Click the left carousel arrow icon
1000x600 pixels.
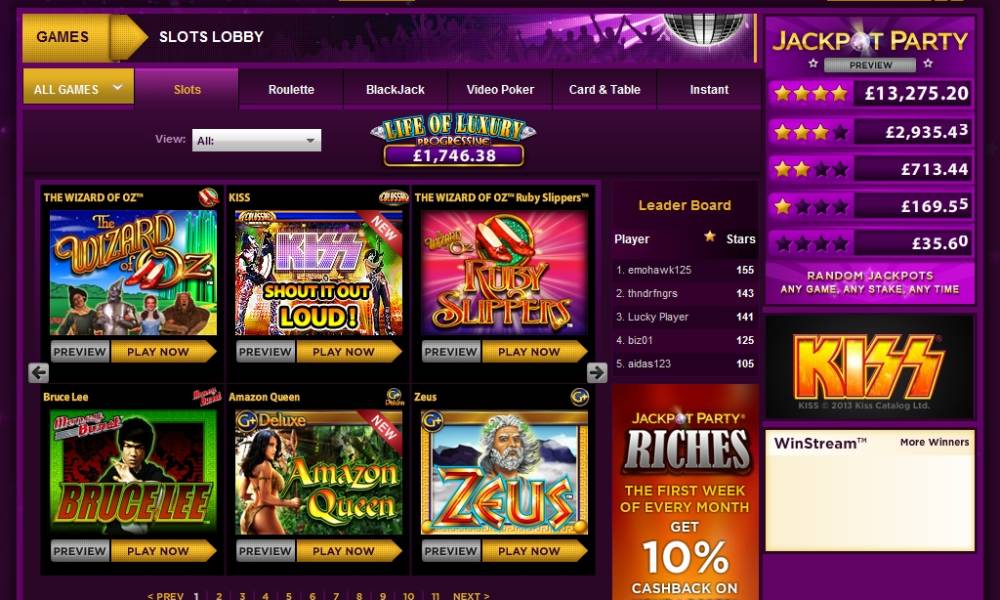tap(39, 372)
